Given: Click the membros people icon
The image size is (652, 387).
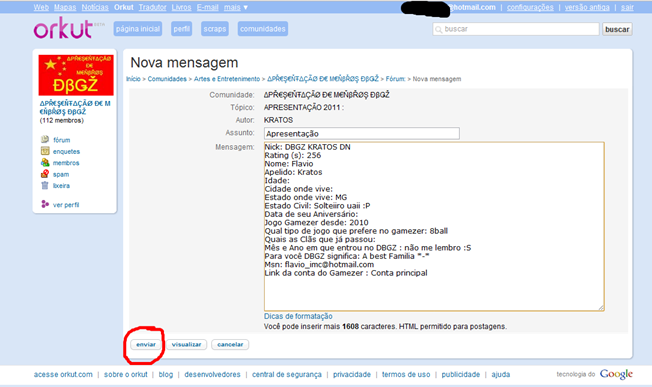Looking at the screenshot, I should [45, 163].
